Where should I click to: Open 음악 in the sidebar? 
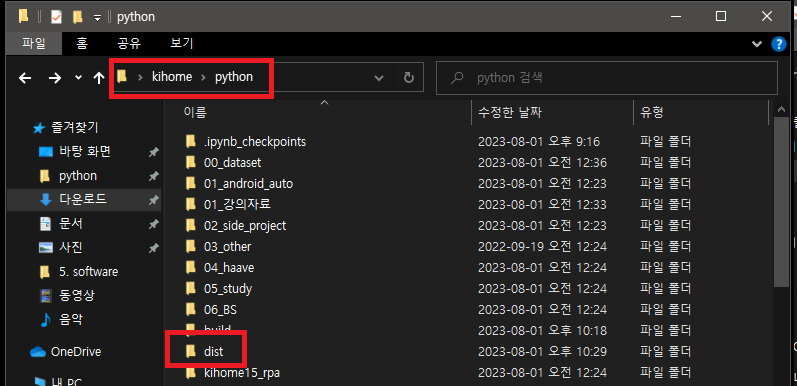(x=71, y=319)
